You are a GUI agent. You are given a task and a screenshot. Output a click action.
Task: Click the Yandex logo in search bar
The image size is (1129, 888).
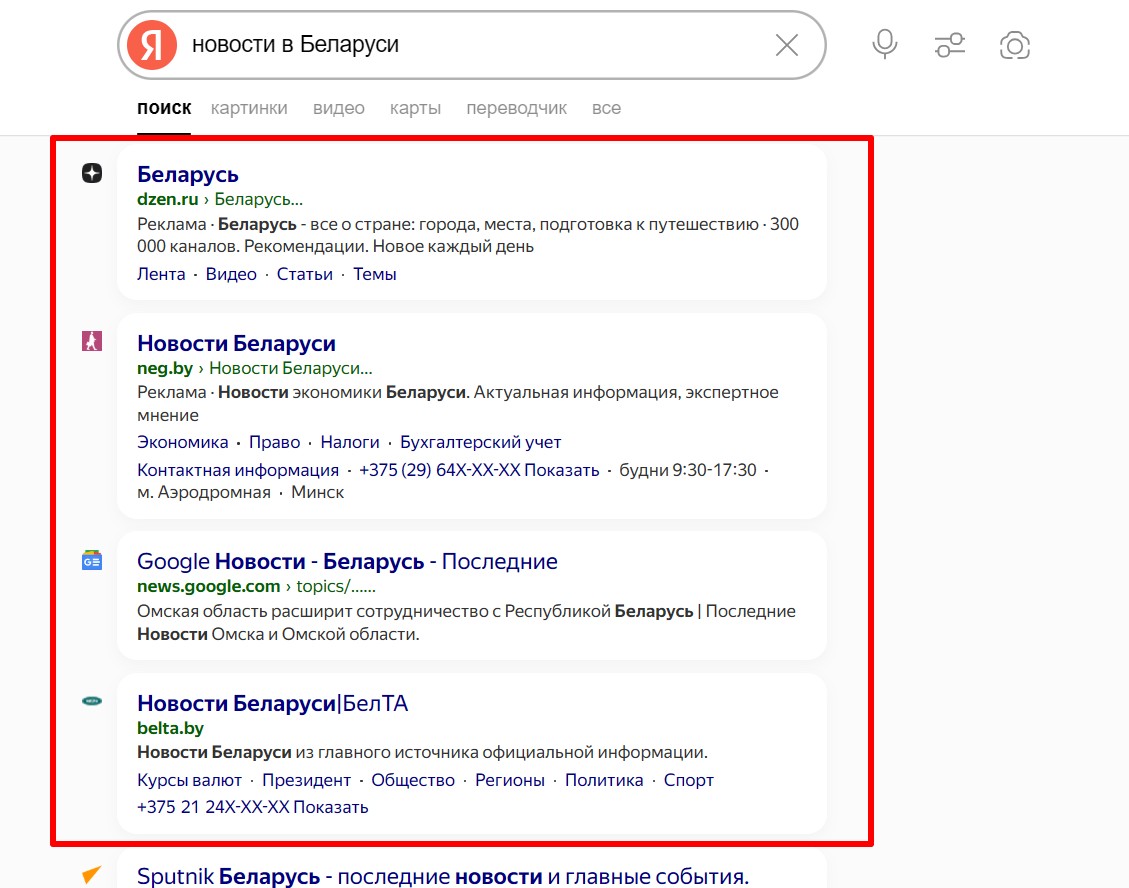point(152,45)
